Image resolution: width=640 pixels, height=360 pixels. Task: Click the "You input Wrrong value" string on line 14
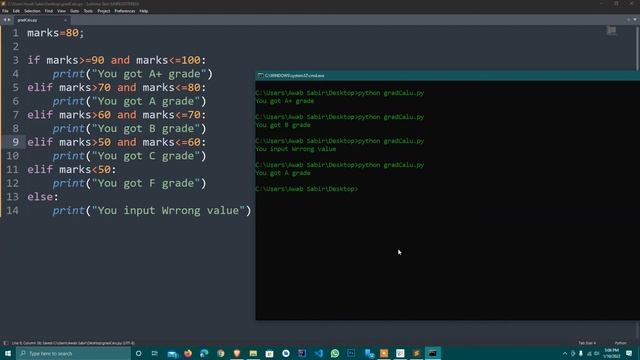[x=168, y=211]
